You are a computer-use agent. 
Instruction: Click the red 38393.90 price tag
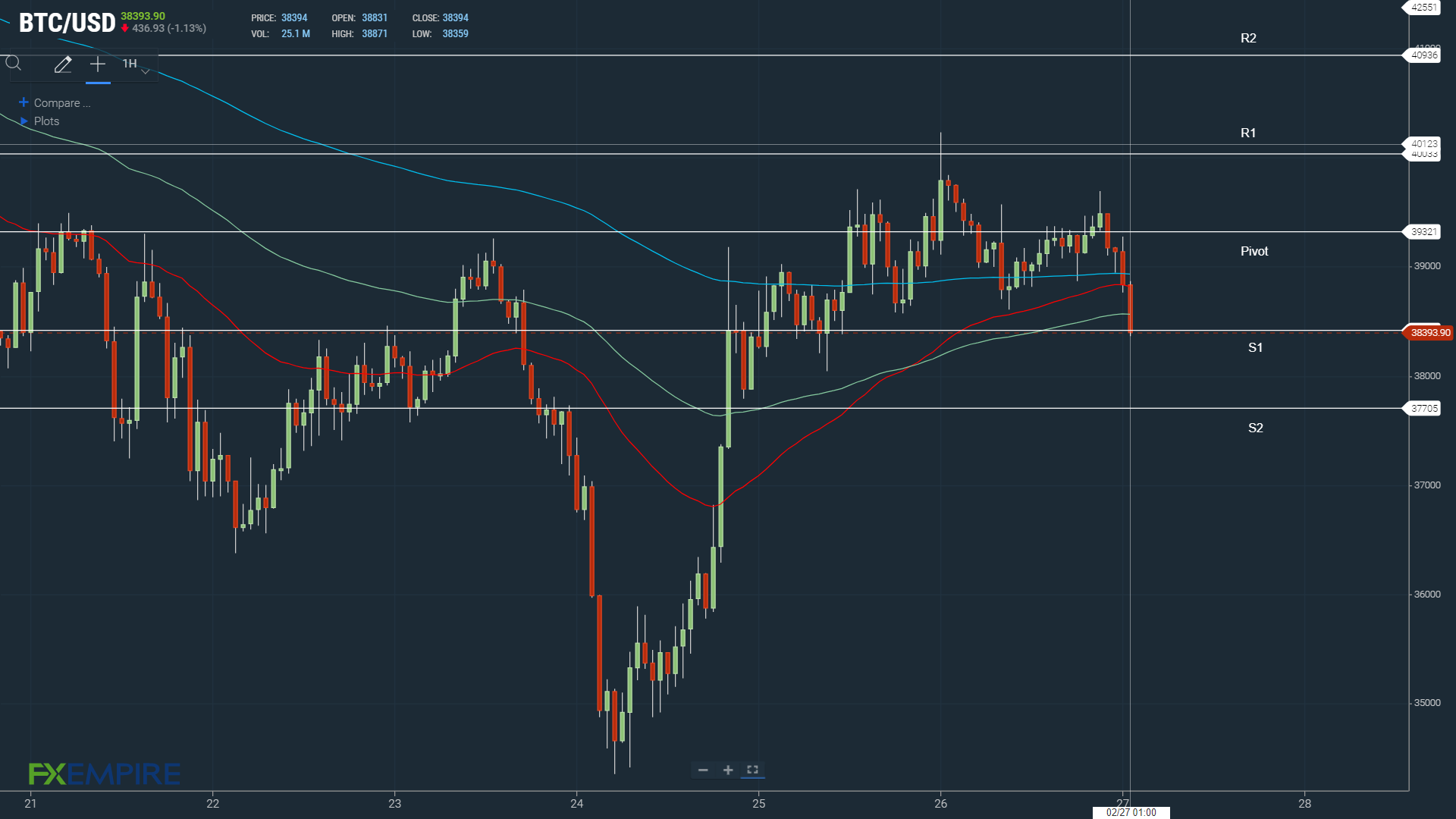(1428, 333)
